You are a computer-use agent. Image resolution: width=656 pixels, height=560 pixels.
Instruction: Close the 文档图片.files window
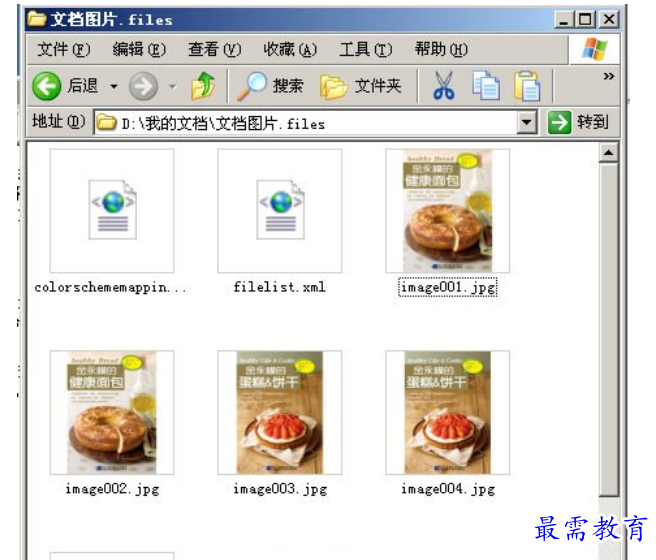tap(609, 19)
